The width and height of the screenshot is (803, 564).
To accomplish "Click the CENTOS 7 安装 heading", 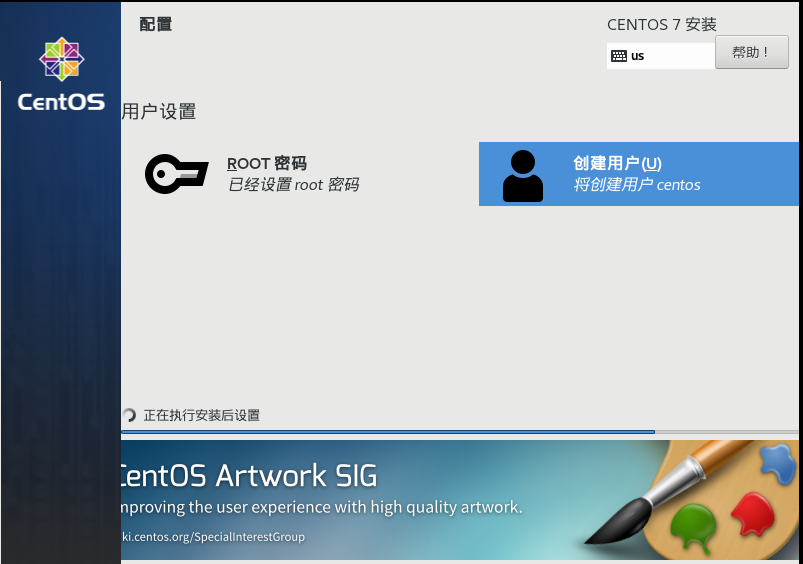I will [x=662, y=24].
